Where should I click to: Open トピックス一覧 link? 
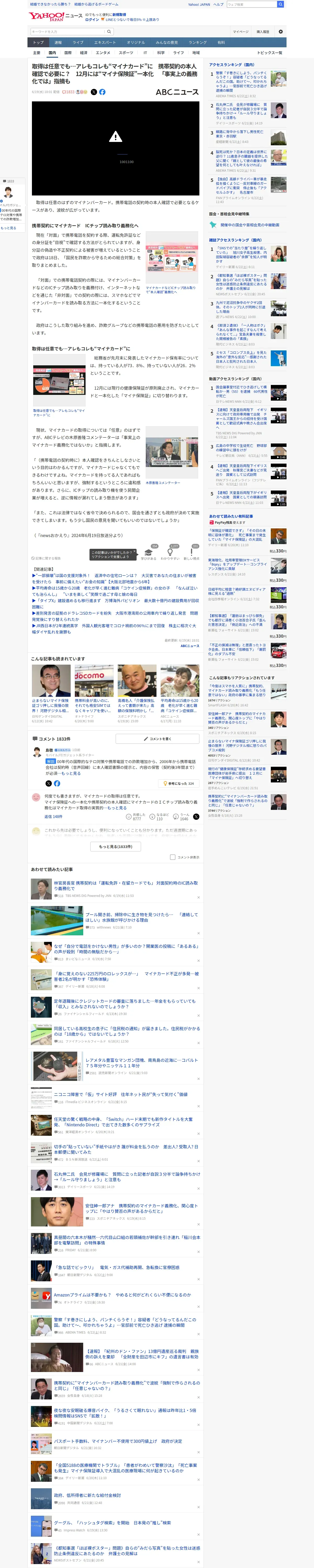270,53
